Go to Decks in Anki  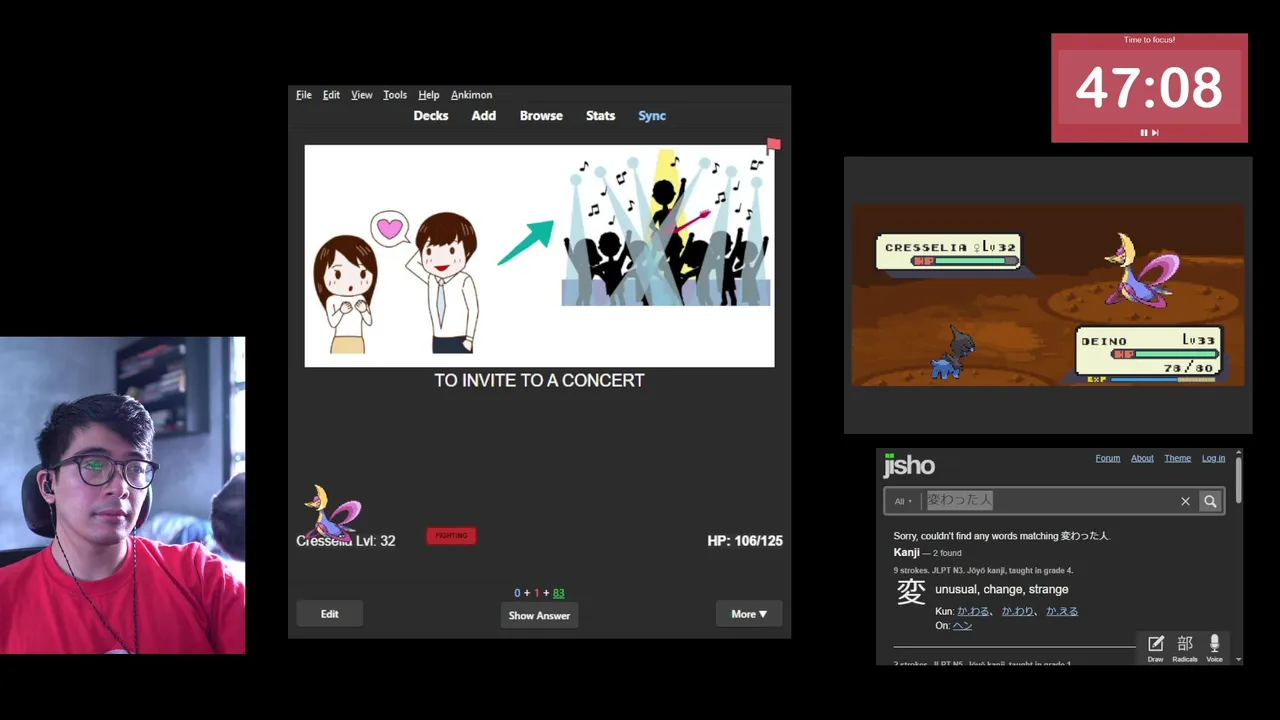pos(431,116)
